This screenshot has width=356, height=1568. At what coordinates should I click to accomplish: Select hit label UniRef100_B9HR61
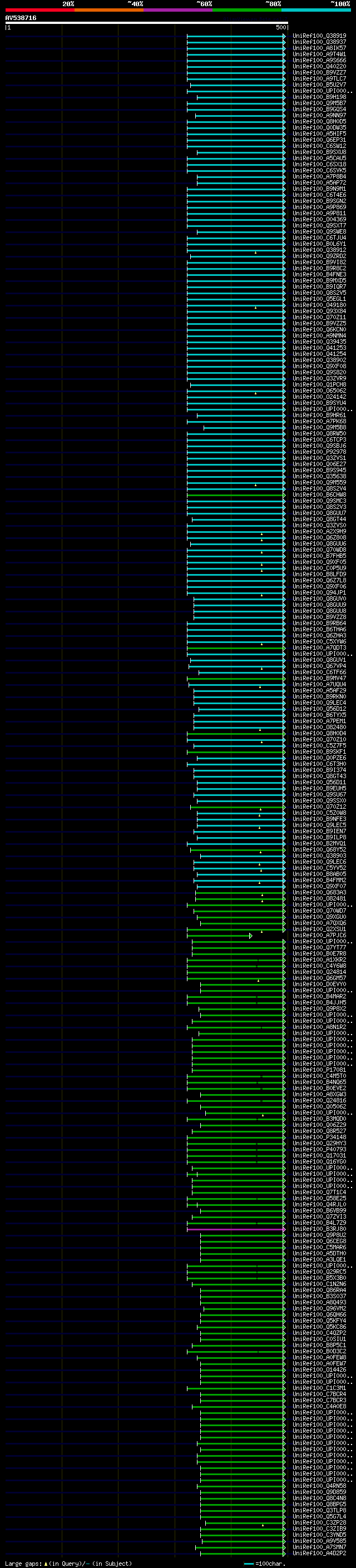(x=319, y=415)
